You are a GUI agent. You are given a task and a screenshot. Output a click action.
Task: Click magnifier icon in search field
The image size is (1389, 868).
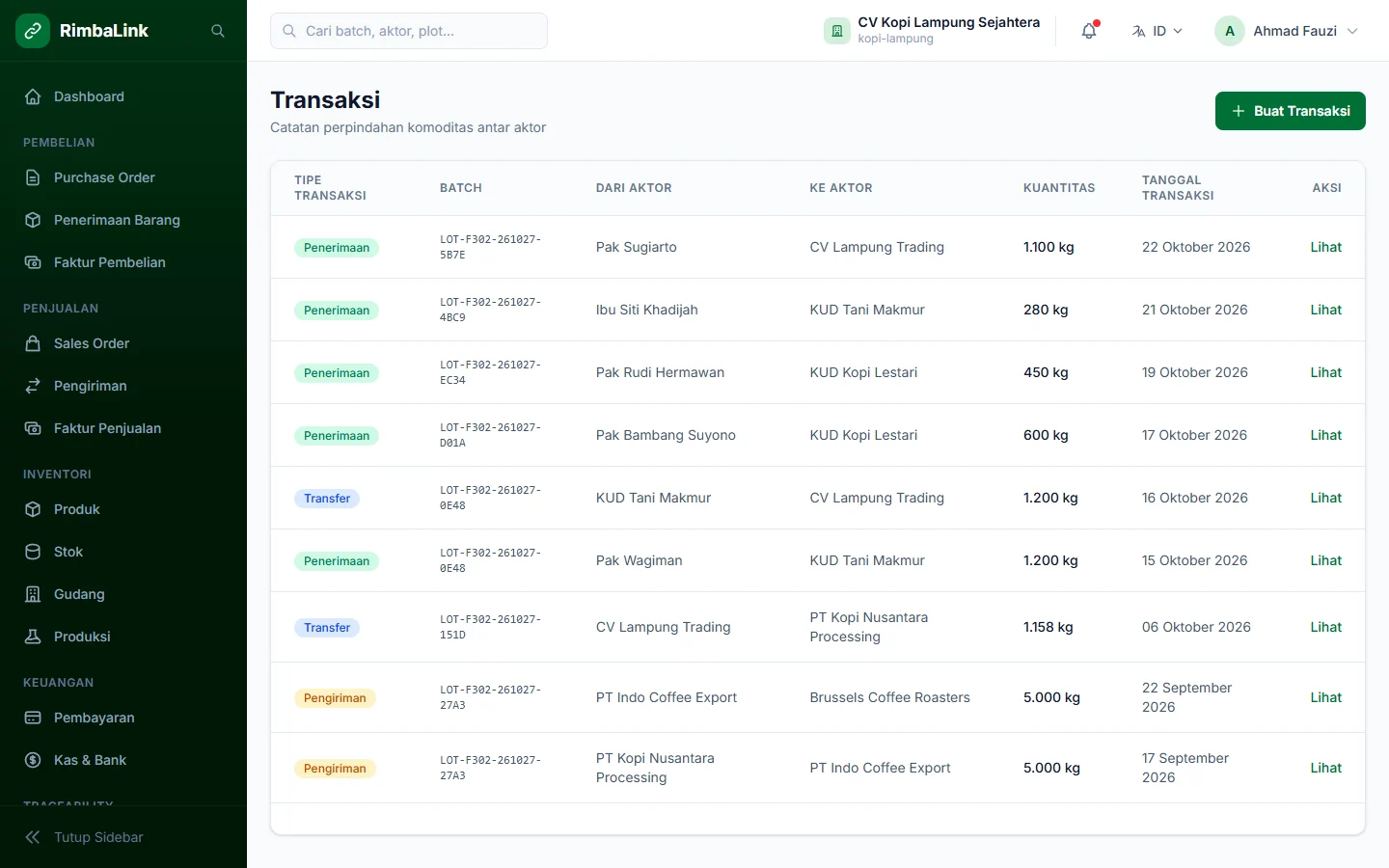tap(289, 31)
